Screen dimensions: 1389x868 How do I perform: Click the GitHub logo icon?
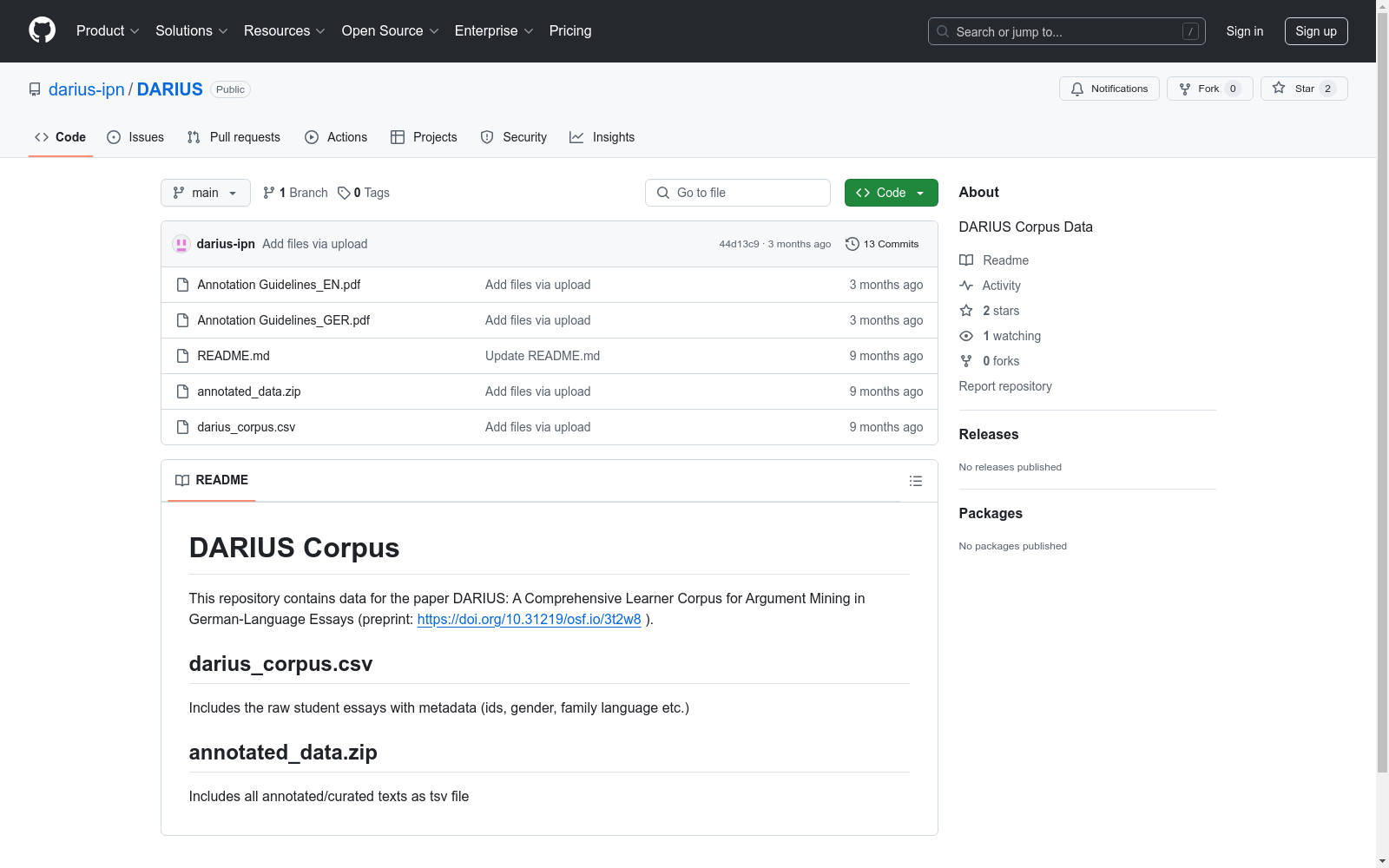point(42,30)
